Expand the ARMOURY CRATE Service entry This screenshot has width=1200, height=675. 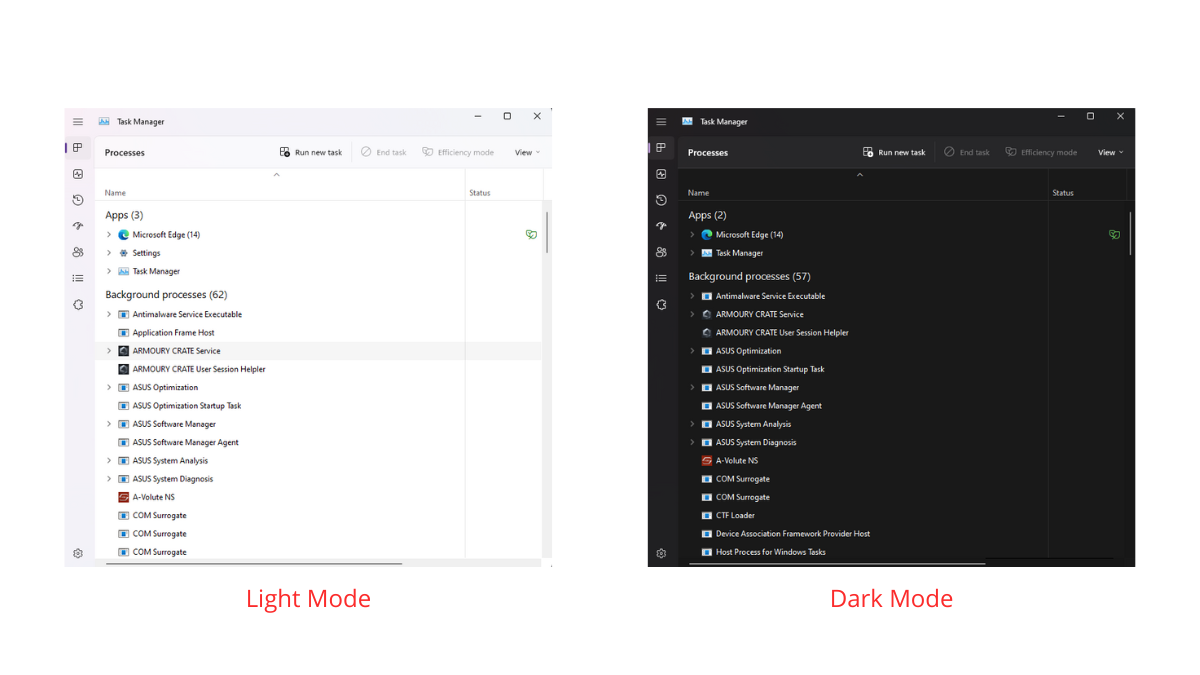[109, 350]
